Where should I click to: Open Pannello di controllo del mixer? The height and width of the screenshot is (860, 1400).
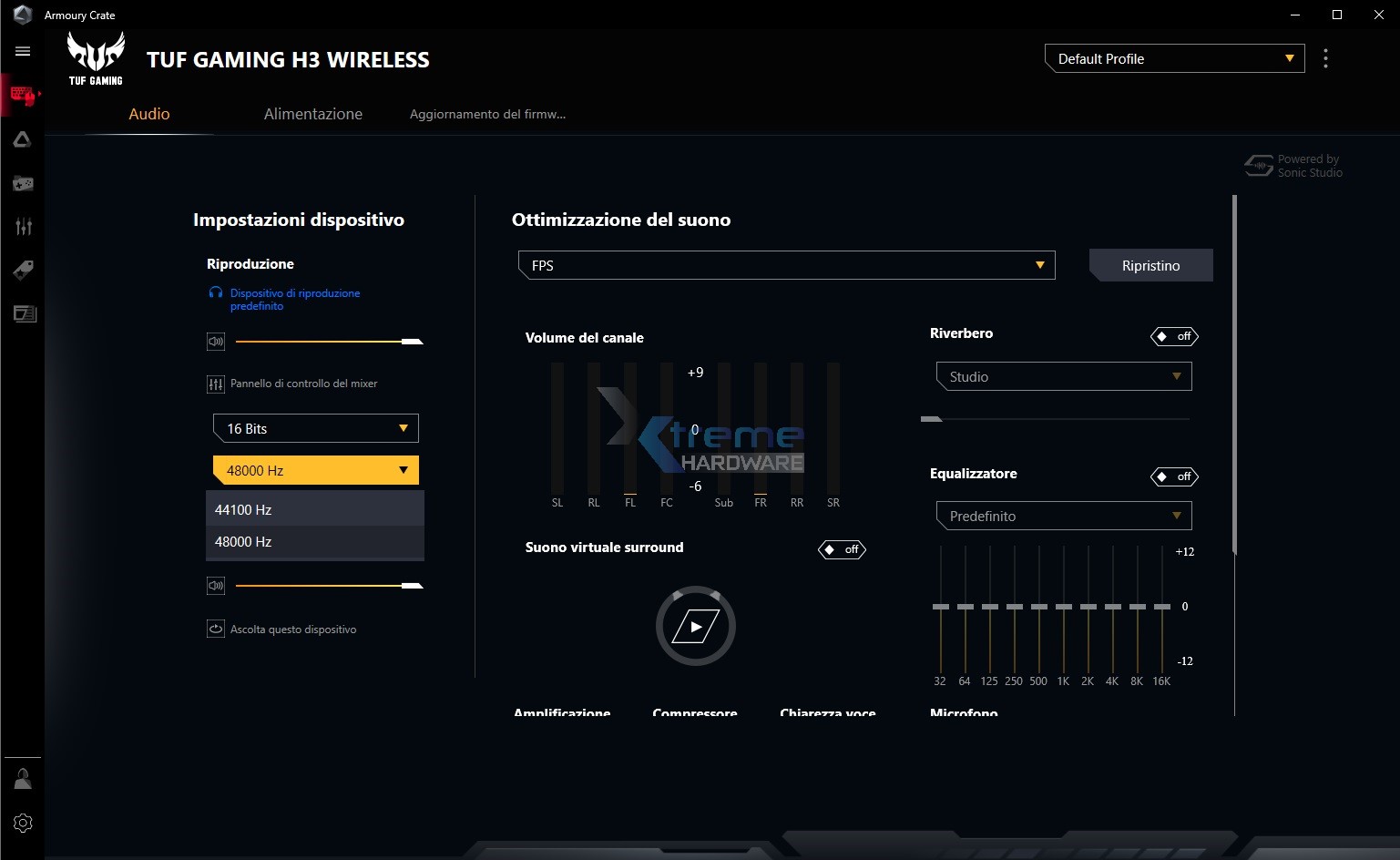pyautogui.click(x=302, y=384)
